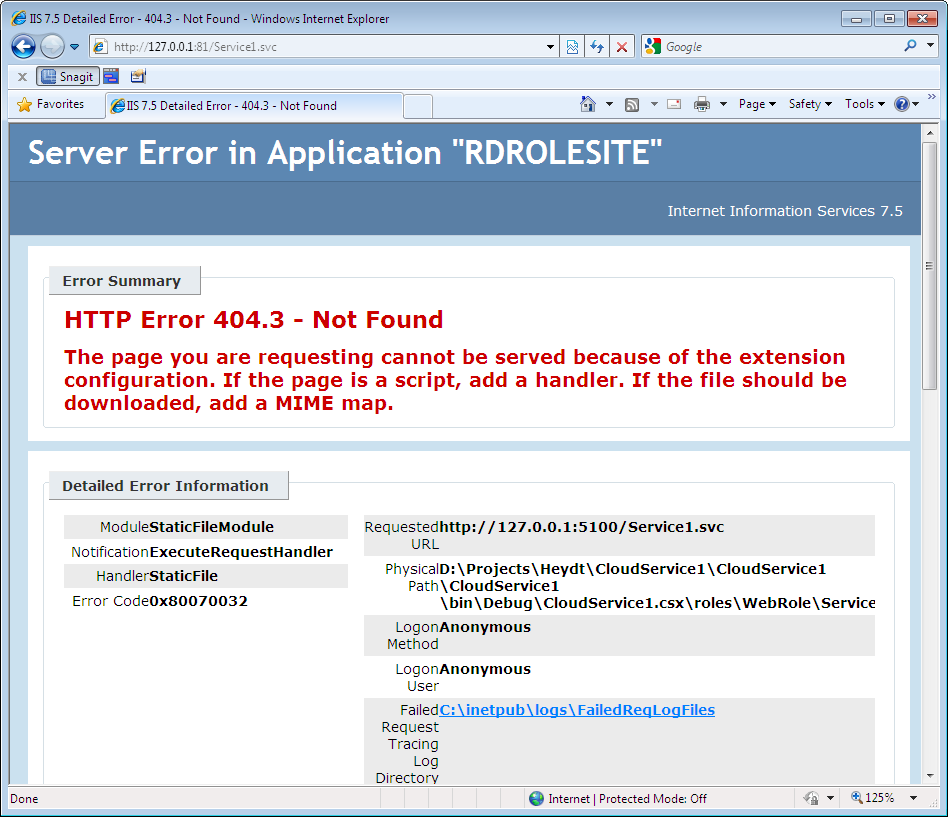948x817 pixels.
Task: Expand the Help dropdown arrow
Action: [x=915, y=104]
